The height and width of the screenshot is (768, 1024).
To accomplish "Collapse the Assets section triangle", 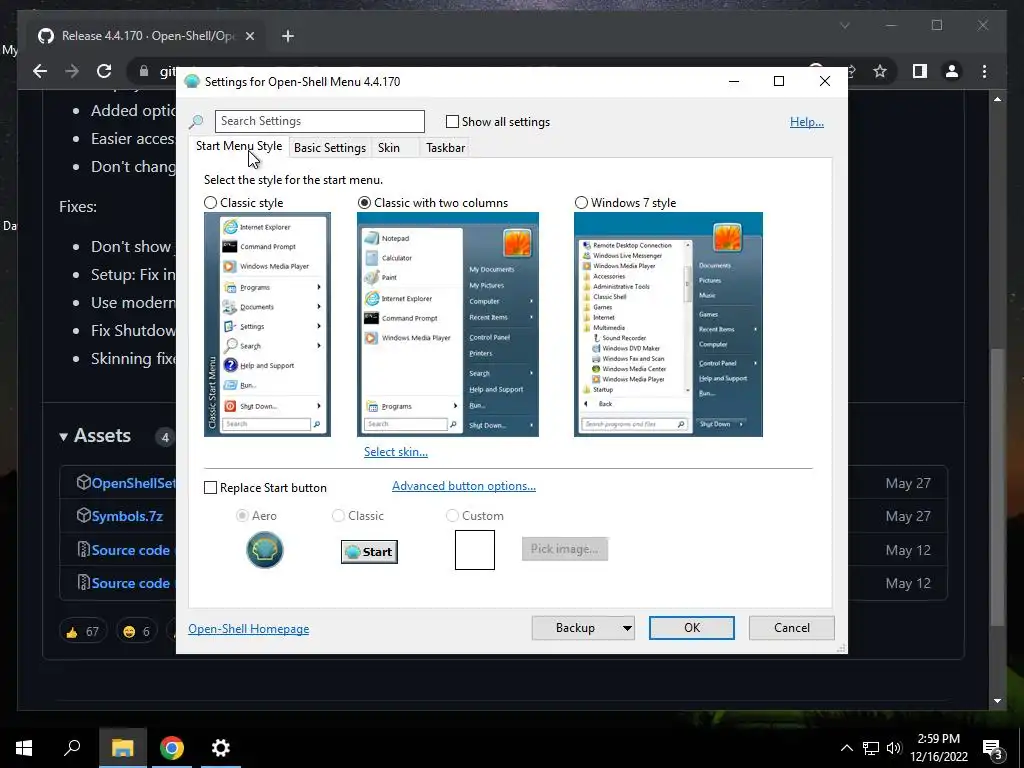I will (x=63, y=437).
